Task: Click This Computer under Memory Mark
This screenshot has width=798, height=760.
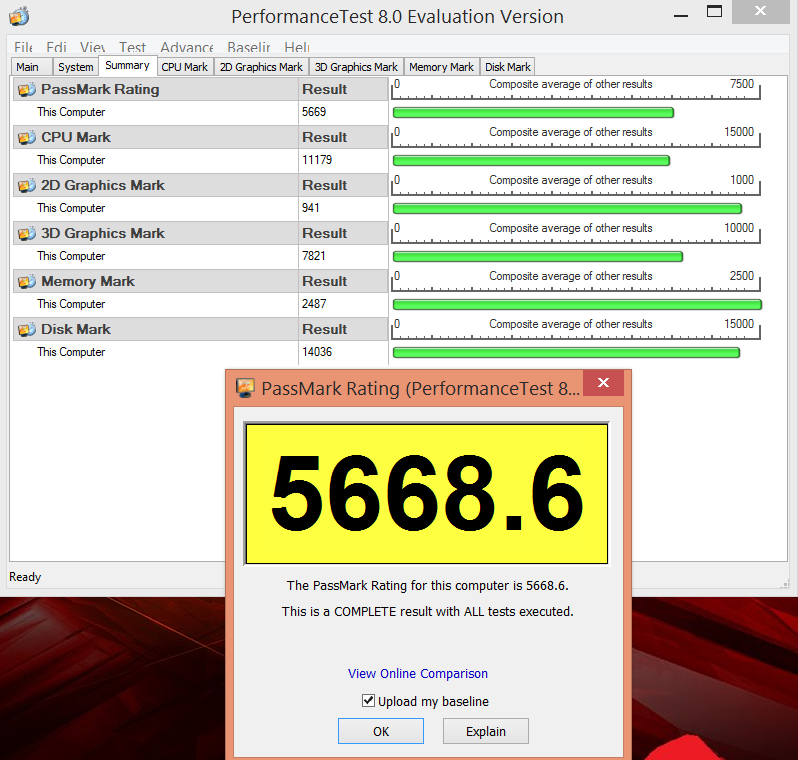Action: point(71,304)
